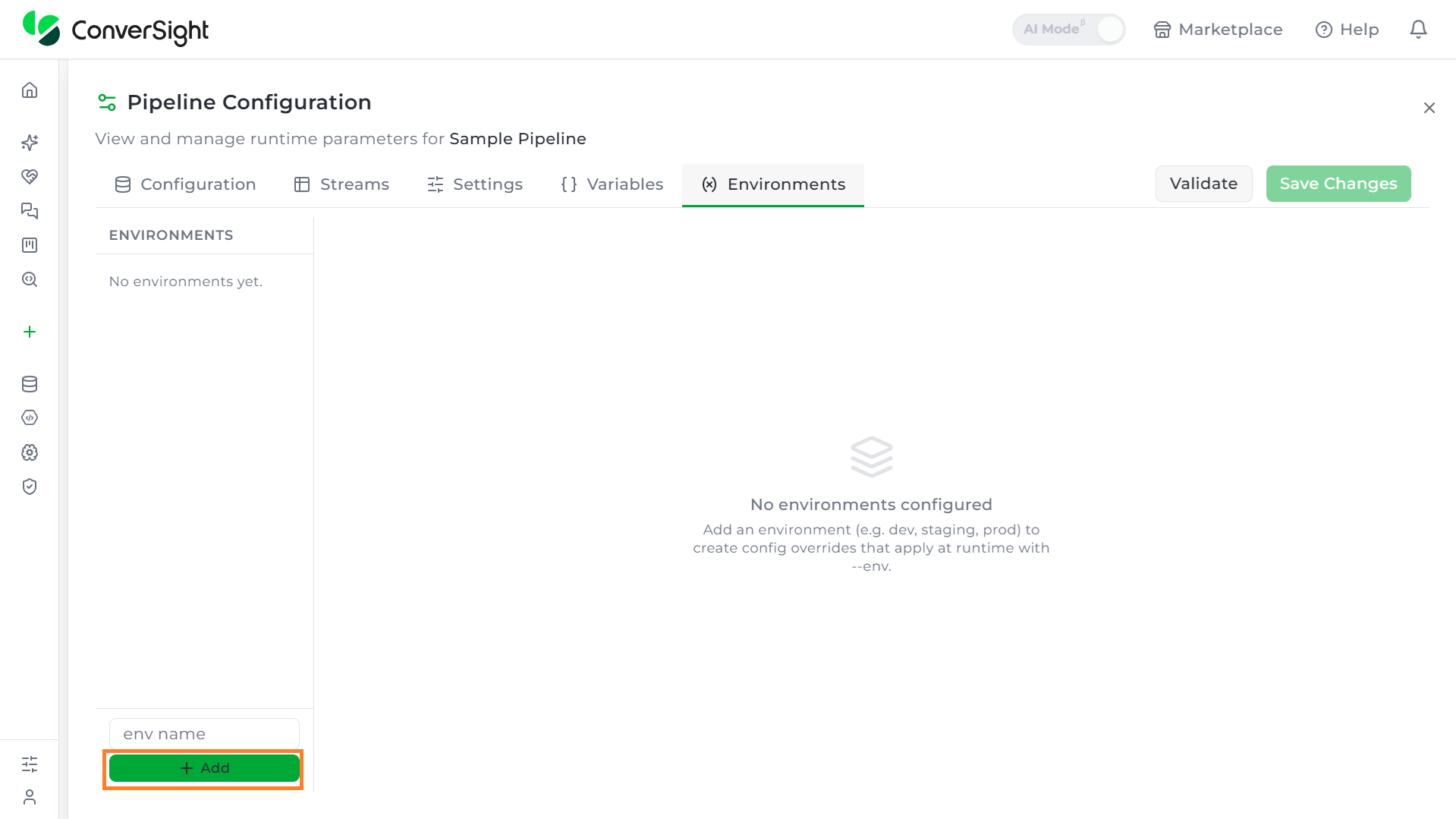Screen dimensions: 1456x819
Task: Click the sparkle AI icon in sidebar
Action: pos(30,143)
